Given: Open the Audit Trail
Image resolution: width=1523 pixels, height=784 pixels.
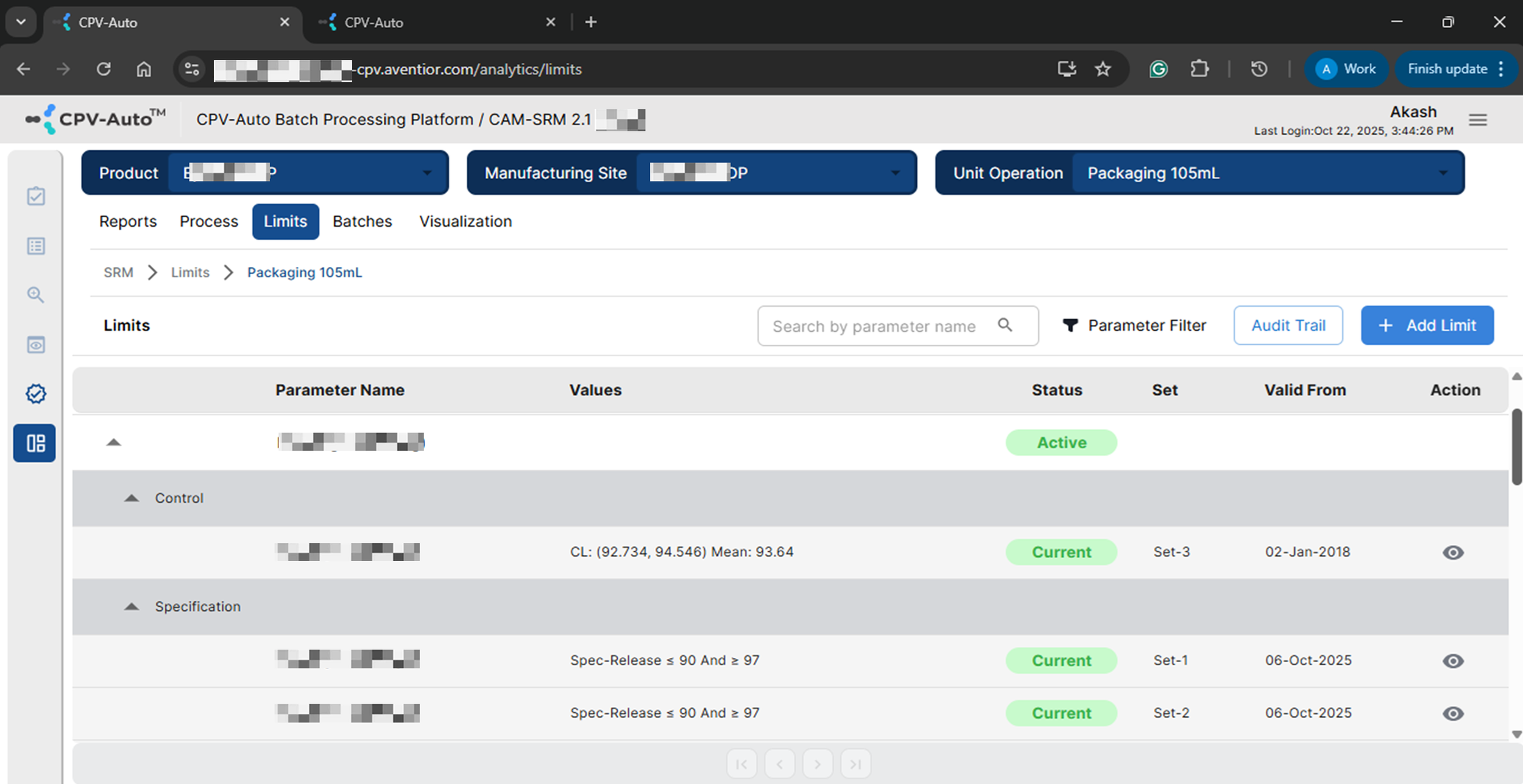Looking at the screenshot, I should click(1287, 325).
